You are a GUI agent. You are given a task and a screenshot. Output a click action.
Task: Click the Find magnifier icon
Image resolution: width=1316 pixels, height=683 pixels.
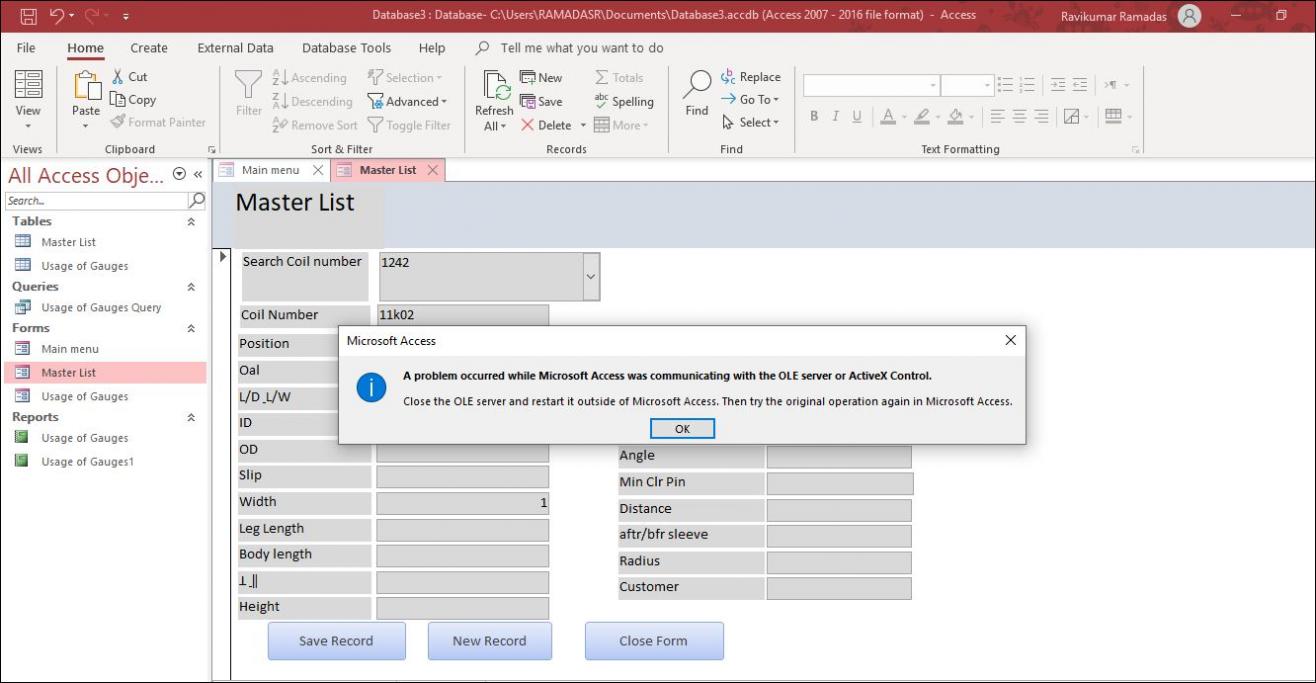click(697, 85)
